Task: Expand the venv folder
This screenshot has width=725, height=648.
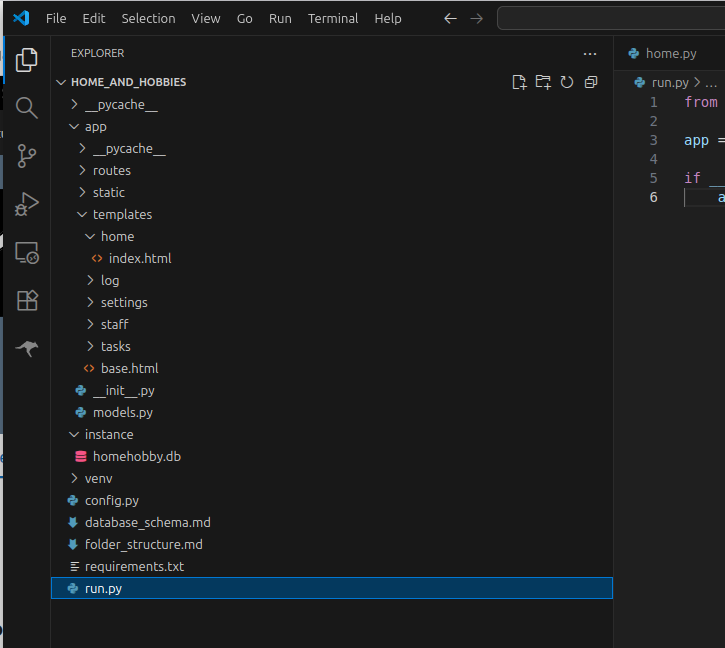Action: pos(98,478)
